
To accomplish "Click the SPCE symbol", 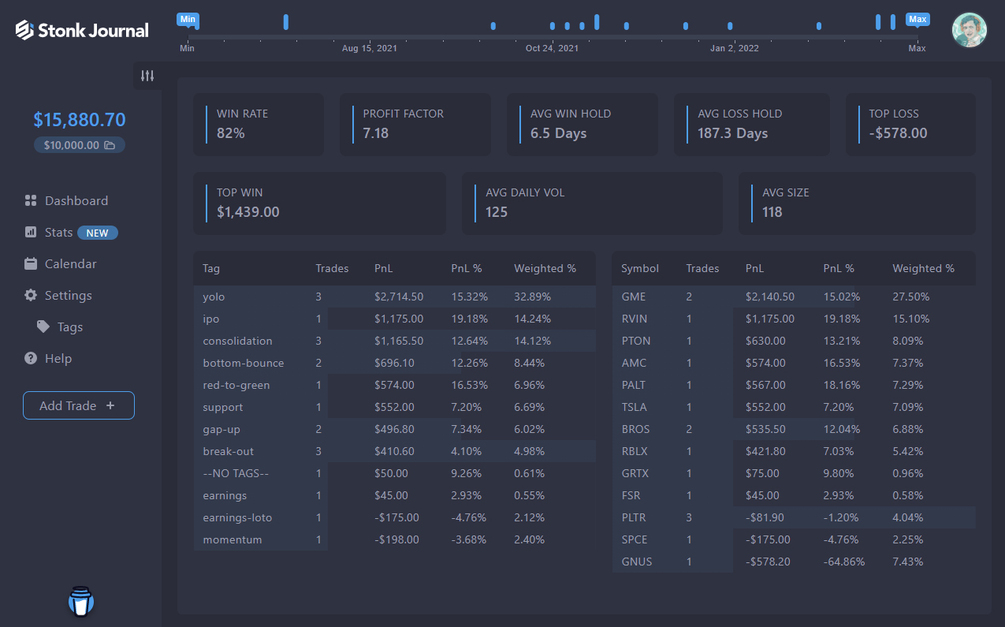I will (634, 540).
